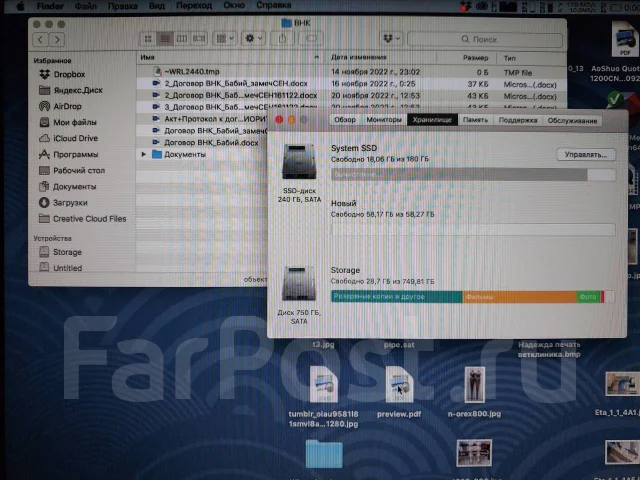The height and width of the screenshot is (480, 640).
Task: Click the SSD-диск 240 ГБ drive icon
Action: [299, 162]
